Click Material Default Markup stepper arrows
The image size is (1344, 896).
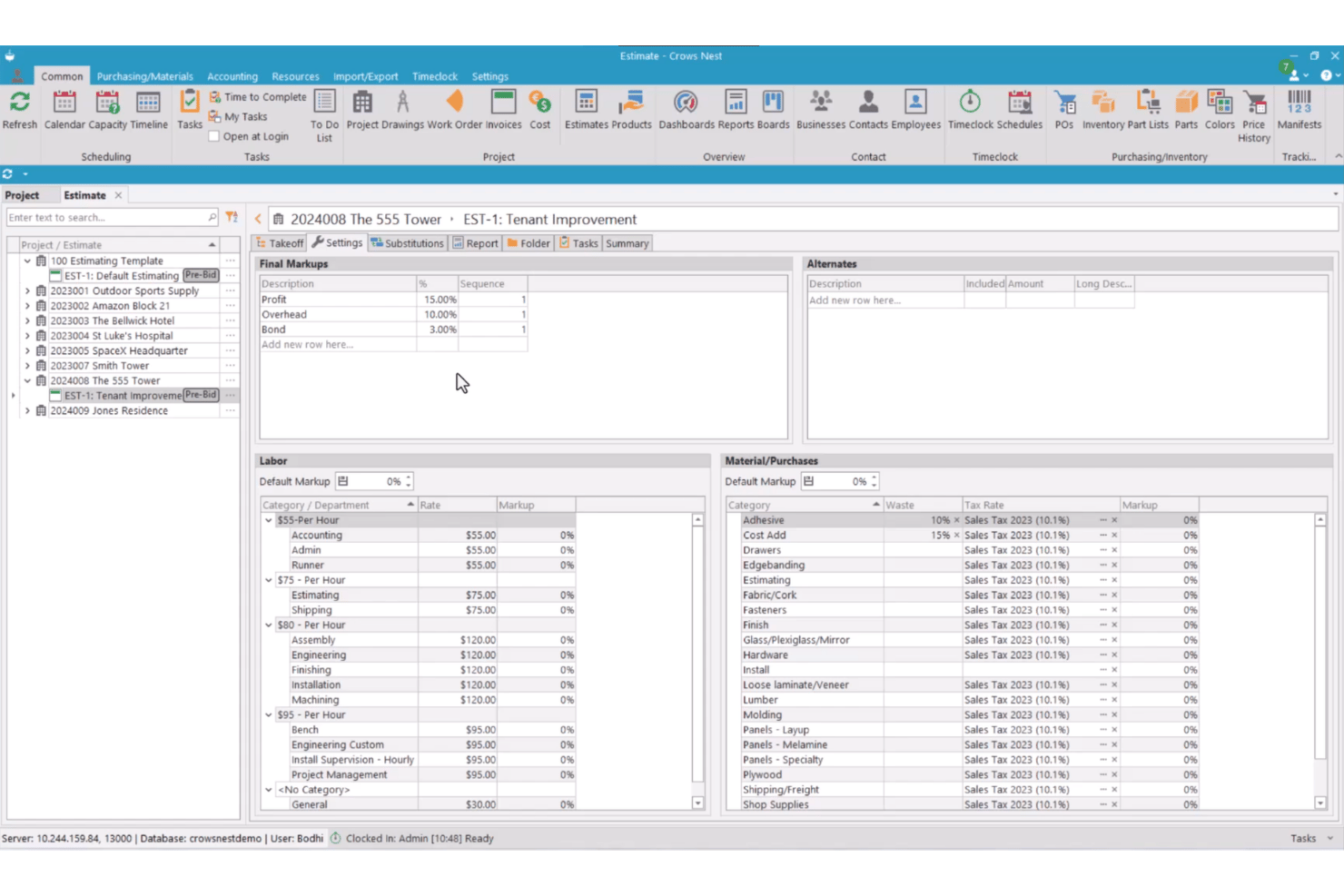[875, 481]
